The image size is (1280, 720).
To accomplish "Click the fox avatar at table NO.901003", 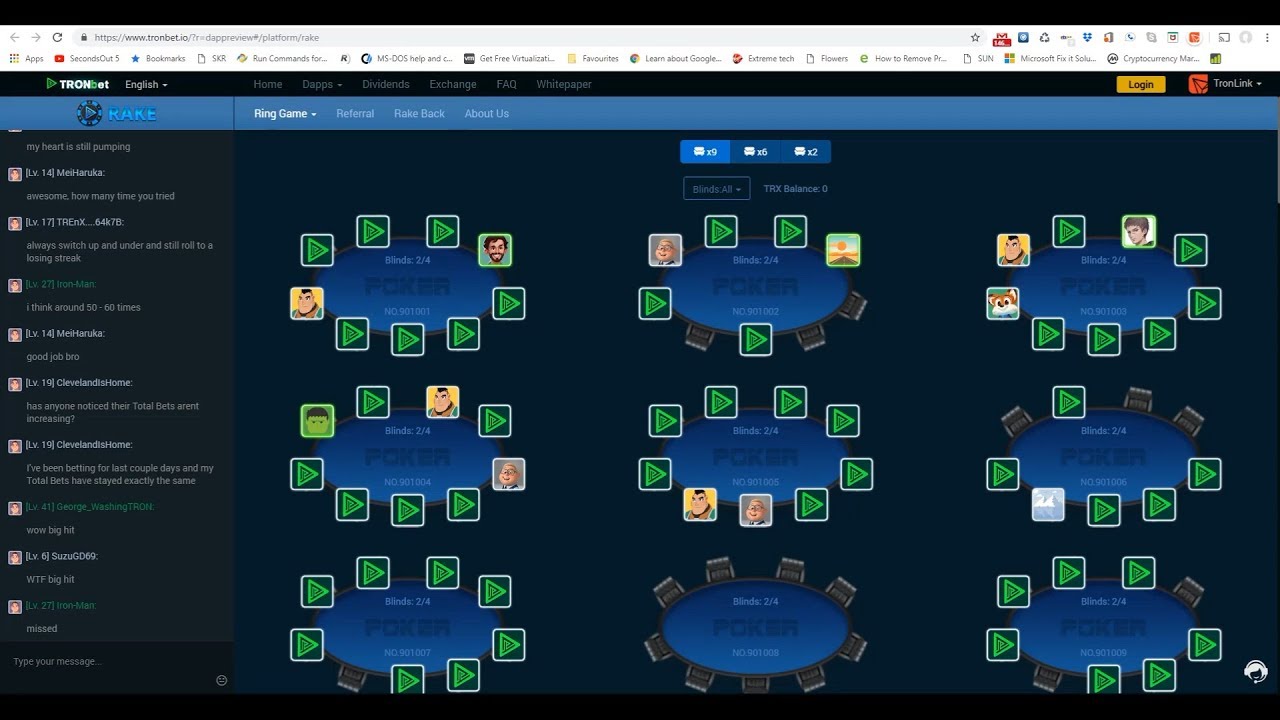I will point(1003,303).
